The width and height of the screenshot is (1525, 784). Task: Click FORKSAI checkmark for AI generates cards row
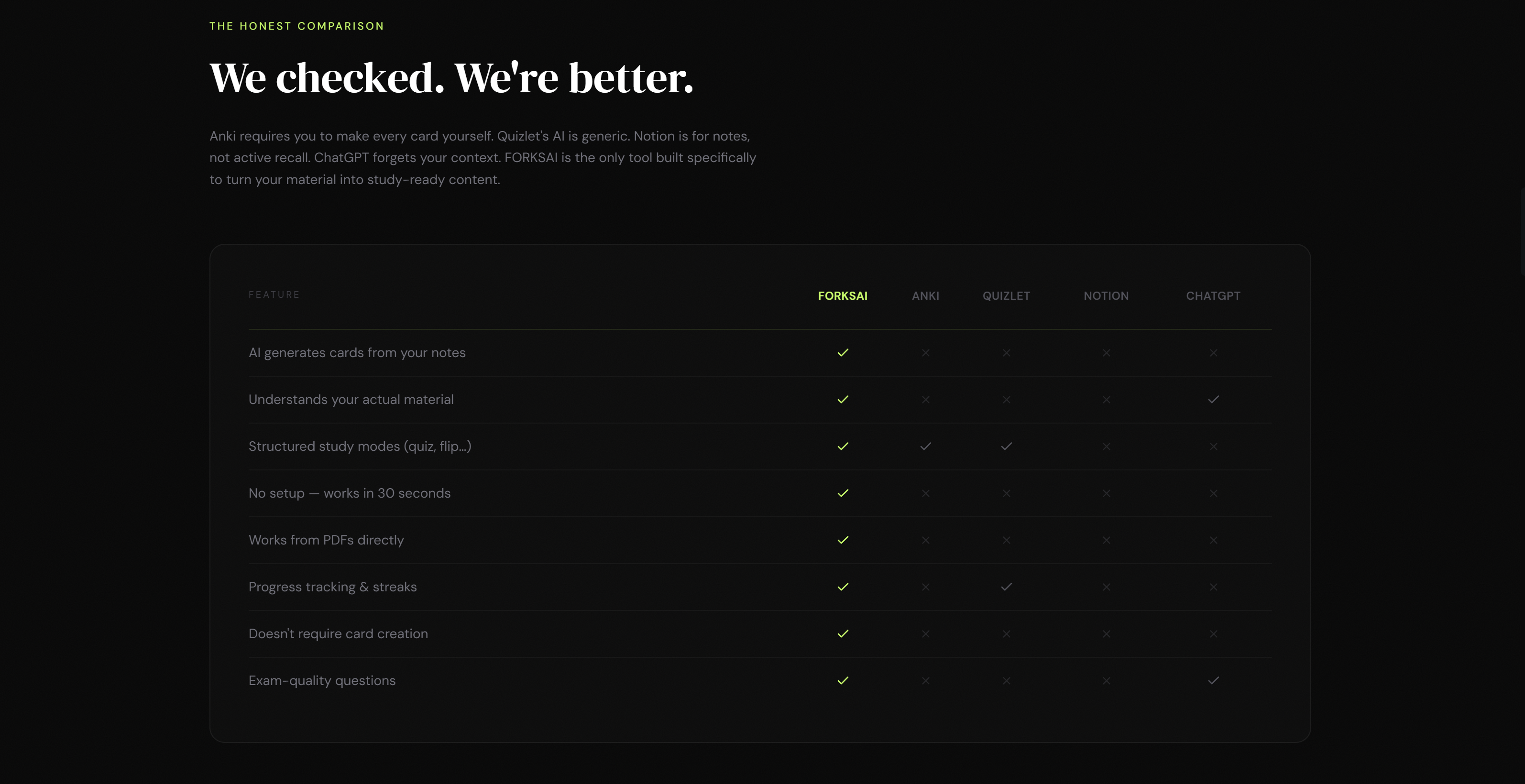point(843,353)
